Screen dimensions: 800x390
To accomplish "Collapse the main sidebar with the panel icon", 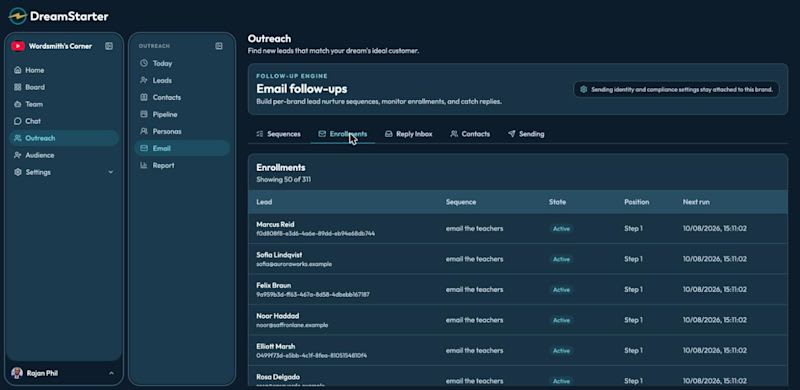I will click(109, 46).
